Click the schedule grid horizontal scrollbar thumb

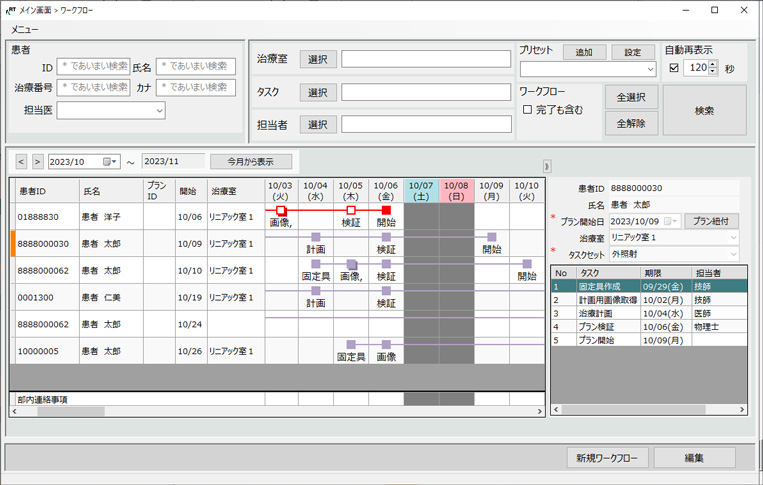[71, 412]
